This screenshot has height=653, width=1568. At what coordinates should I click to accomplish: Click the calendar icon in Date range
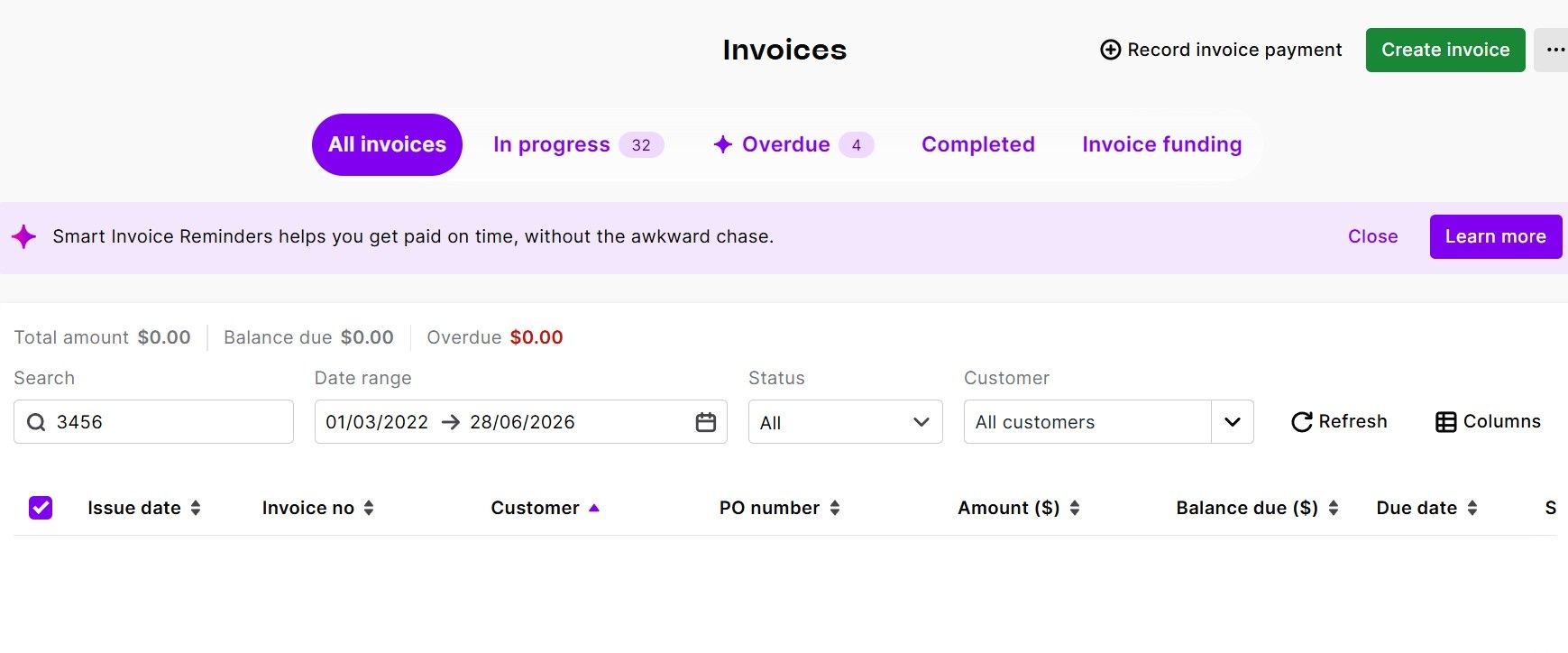coord(706,422)
